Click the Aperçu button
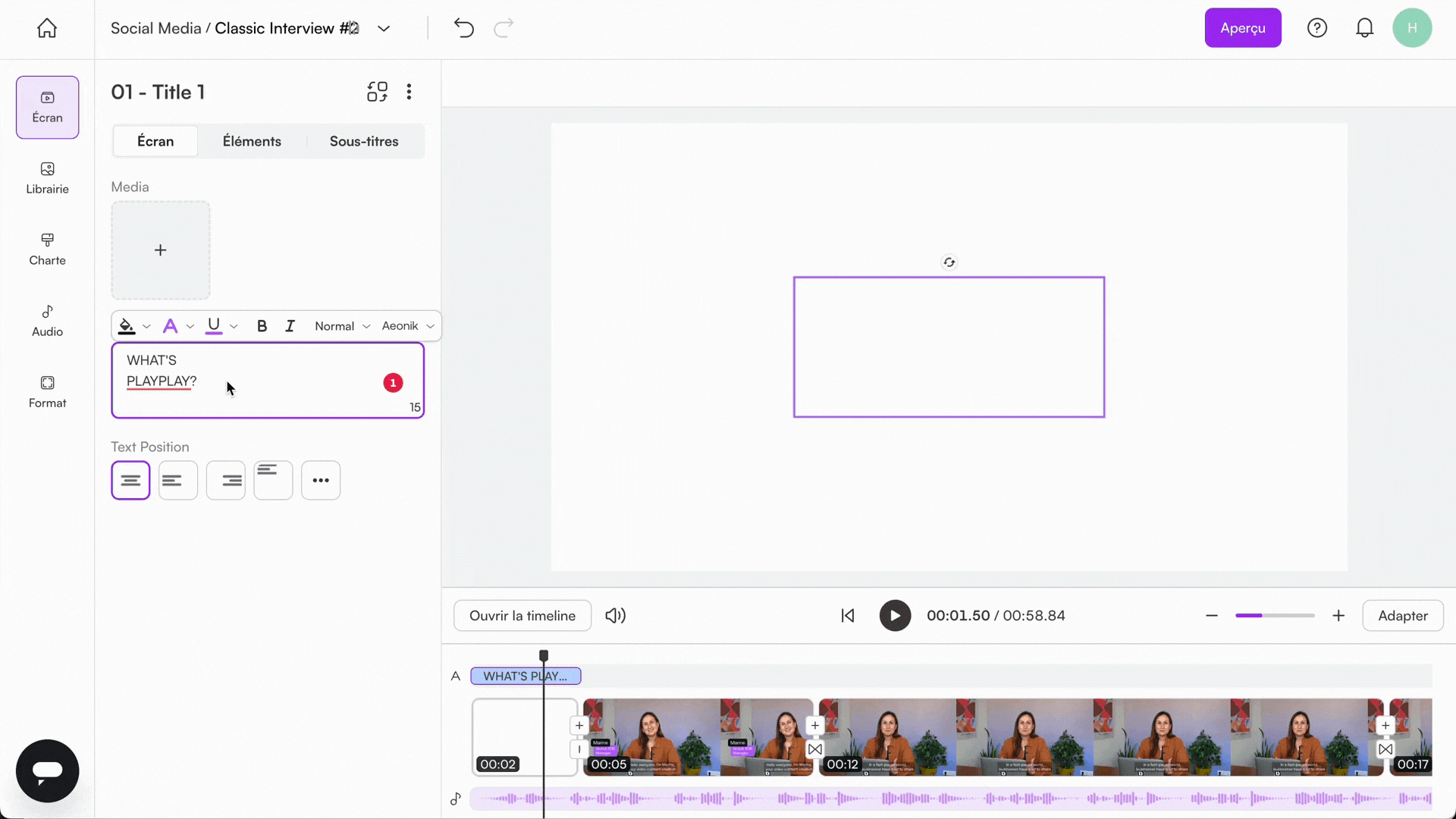The width and height of the screenshot is (1456, 819). (1242, 27)
